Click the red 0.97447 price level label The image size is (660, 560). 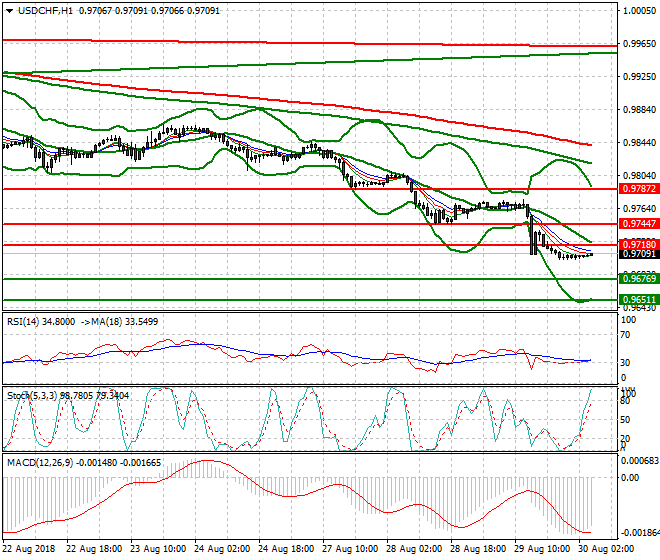[639, 224]
